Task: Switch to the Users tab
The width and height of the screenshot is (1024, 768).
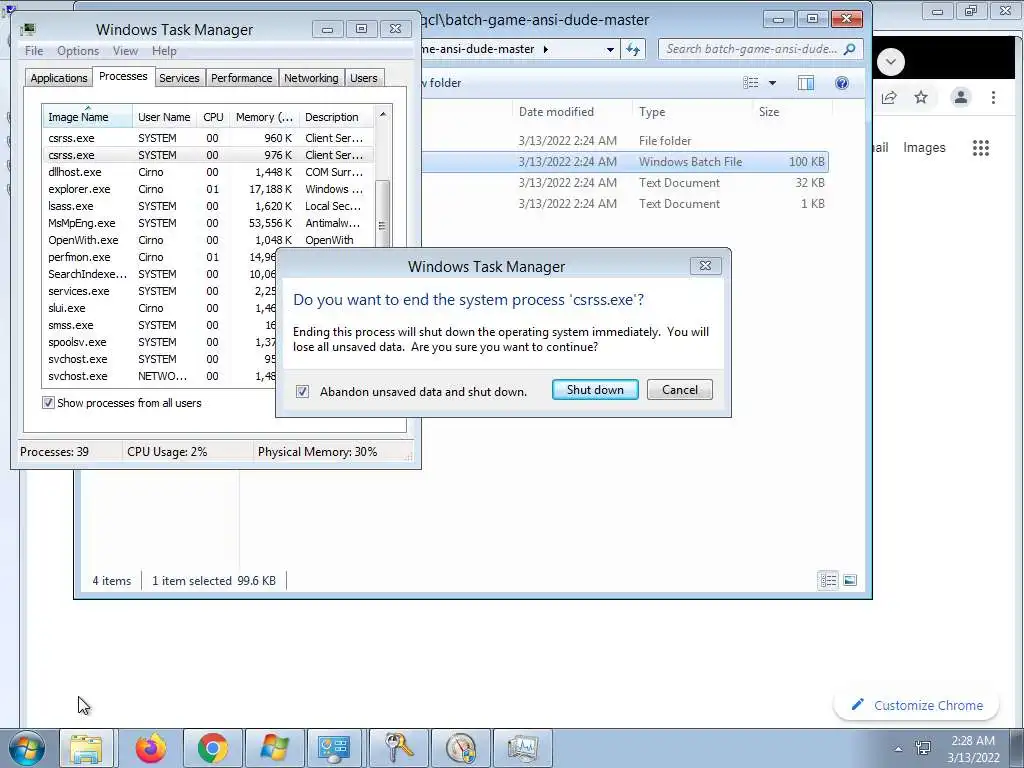Action: point(364,78)
